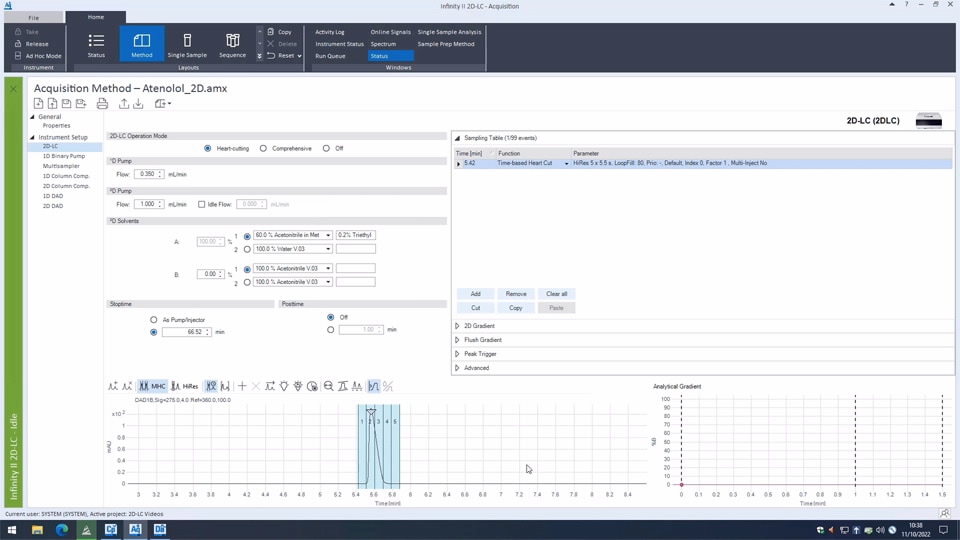This screenshot has width=960, height=540.
Task: Open the Sequence layout
Action: tap(232, 45)
